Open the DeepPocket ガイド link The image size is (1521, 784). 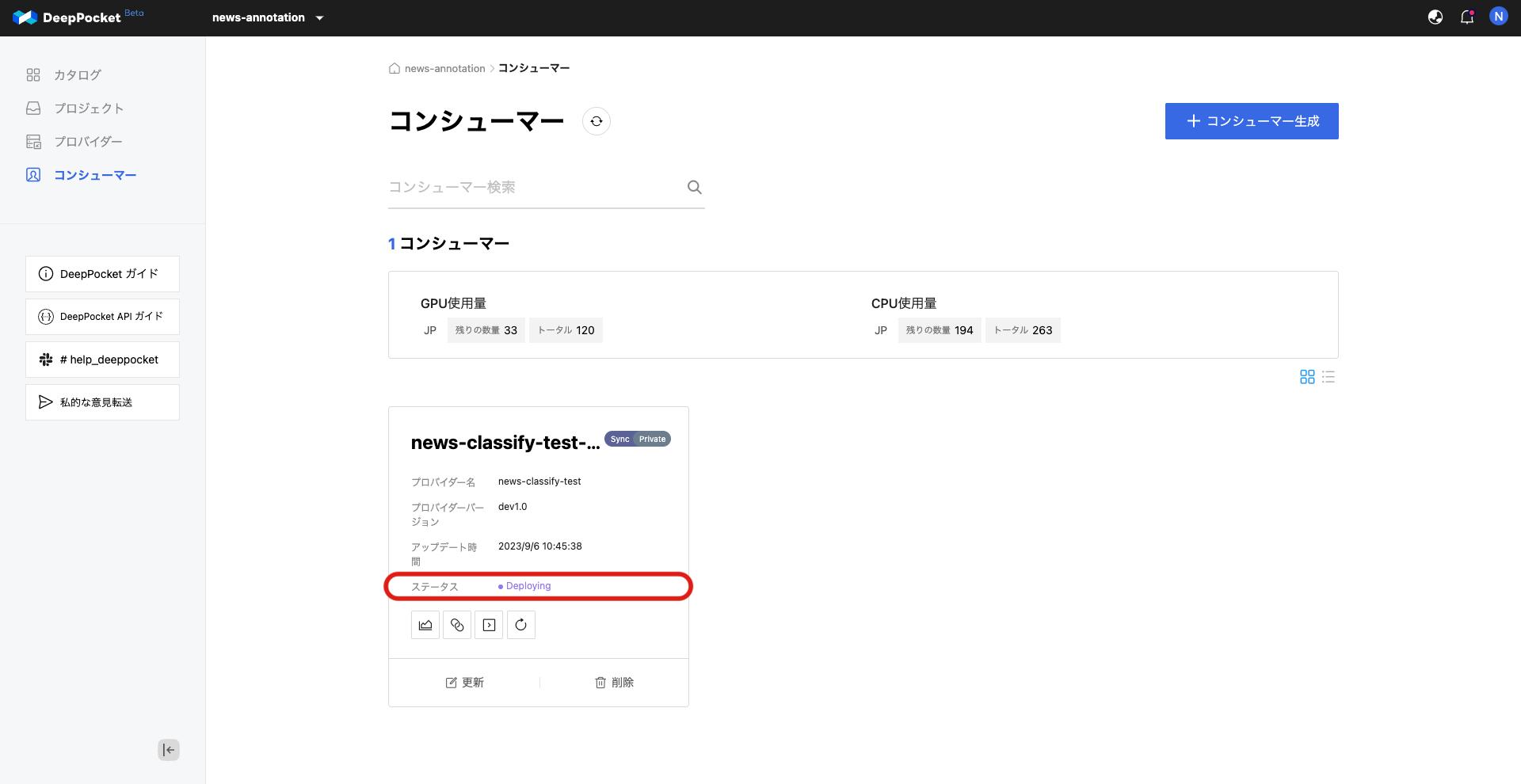tap(102, 274)
